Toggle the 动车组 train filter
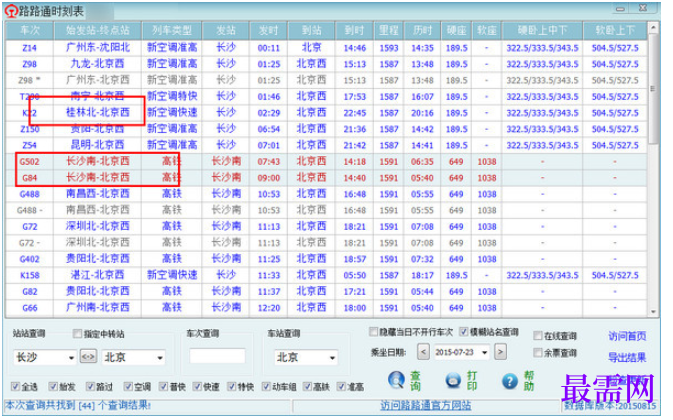 [x=267, y=387]
